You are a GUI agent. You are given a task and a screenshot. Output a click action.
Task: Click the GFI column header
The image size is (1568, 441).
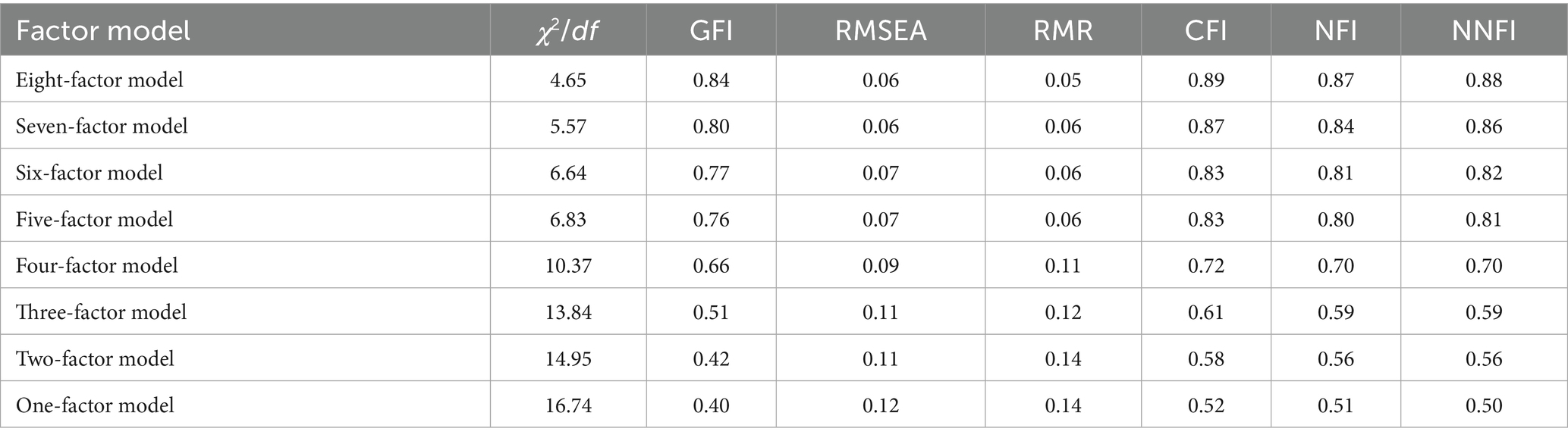pyautogui.click(x=711, y=31)
